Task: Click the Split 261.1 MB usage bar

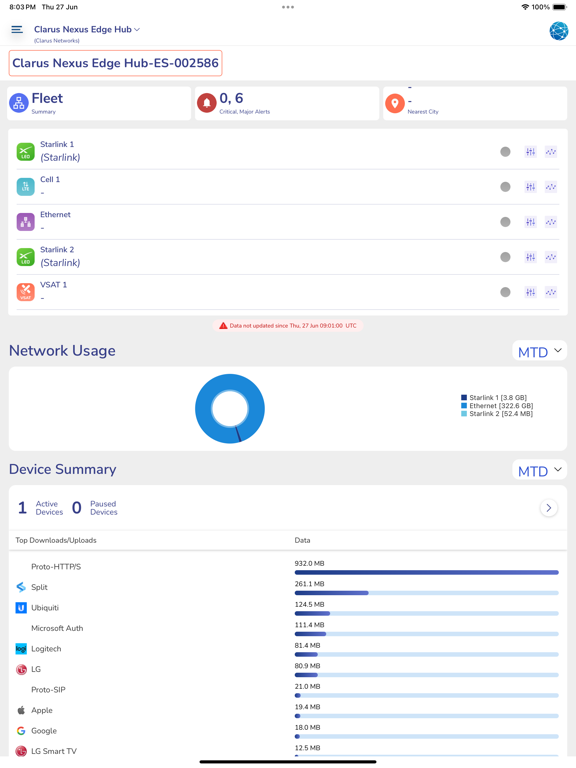Action: coord(427,593)
